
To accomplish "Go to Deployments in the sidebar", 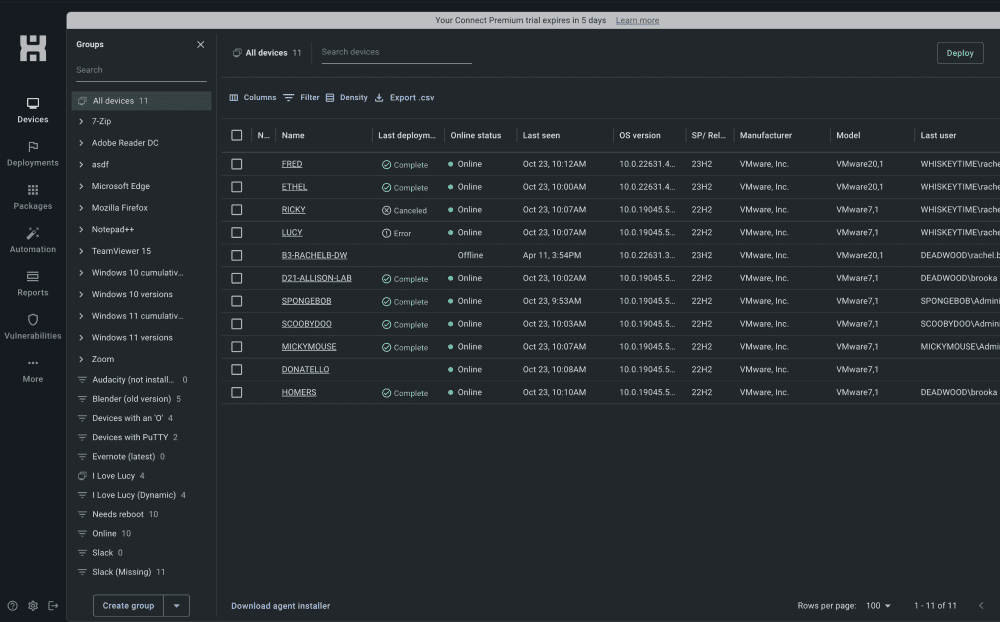I will pos(33,154).
